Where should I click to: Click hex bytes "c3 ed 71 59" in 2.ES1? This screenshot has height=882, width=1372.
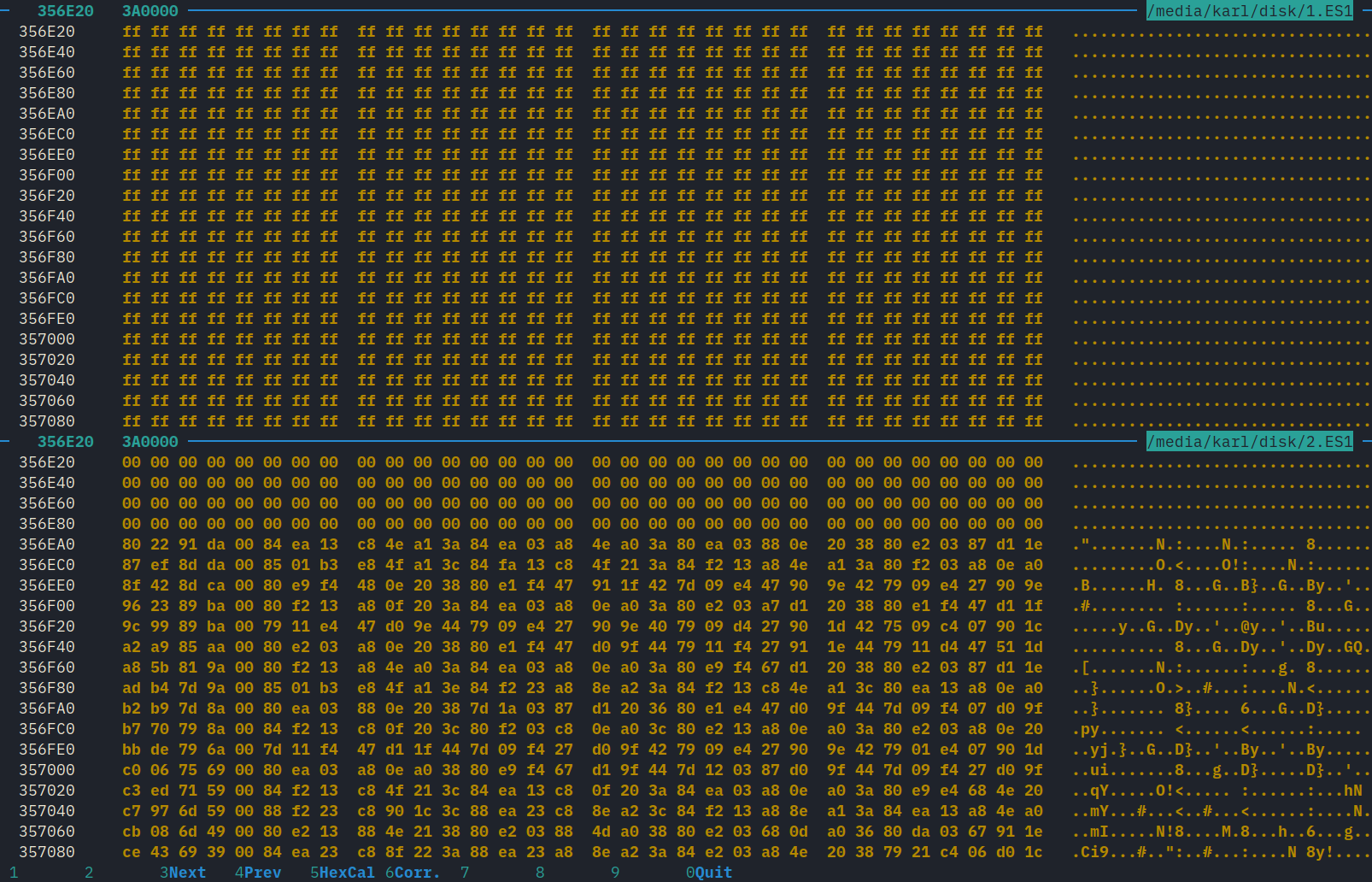pyautogui.click(x=173, y=791)
